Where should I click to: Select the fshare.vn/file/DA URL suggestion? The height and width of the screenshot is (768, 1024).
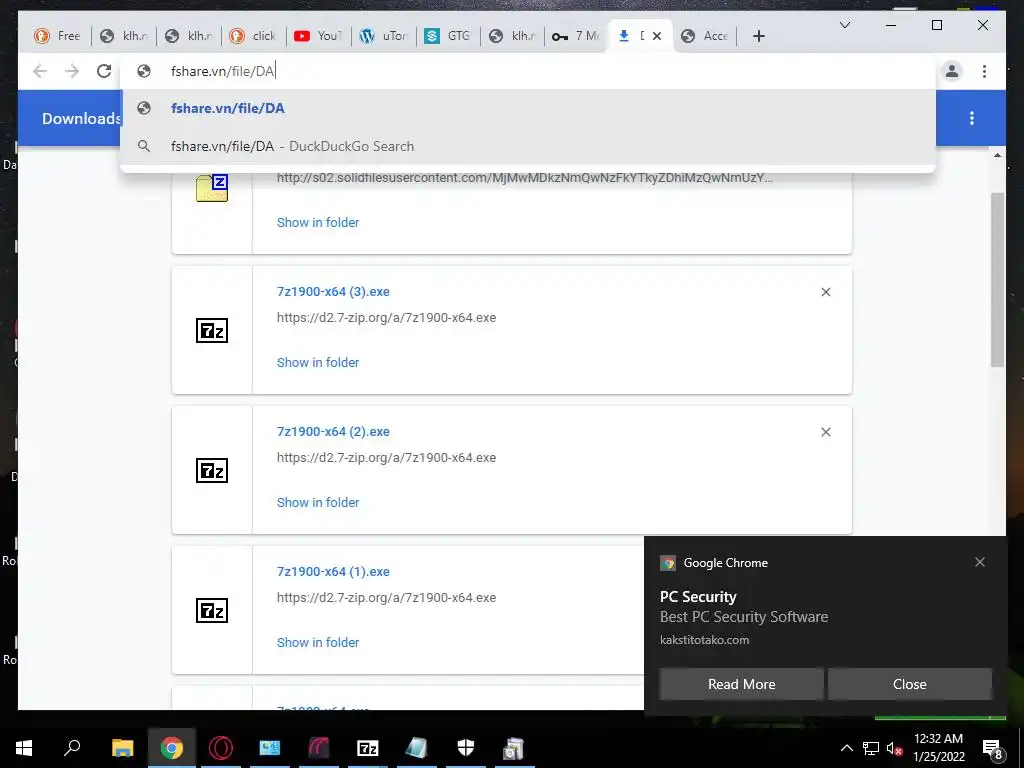tap(528, 108)
